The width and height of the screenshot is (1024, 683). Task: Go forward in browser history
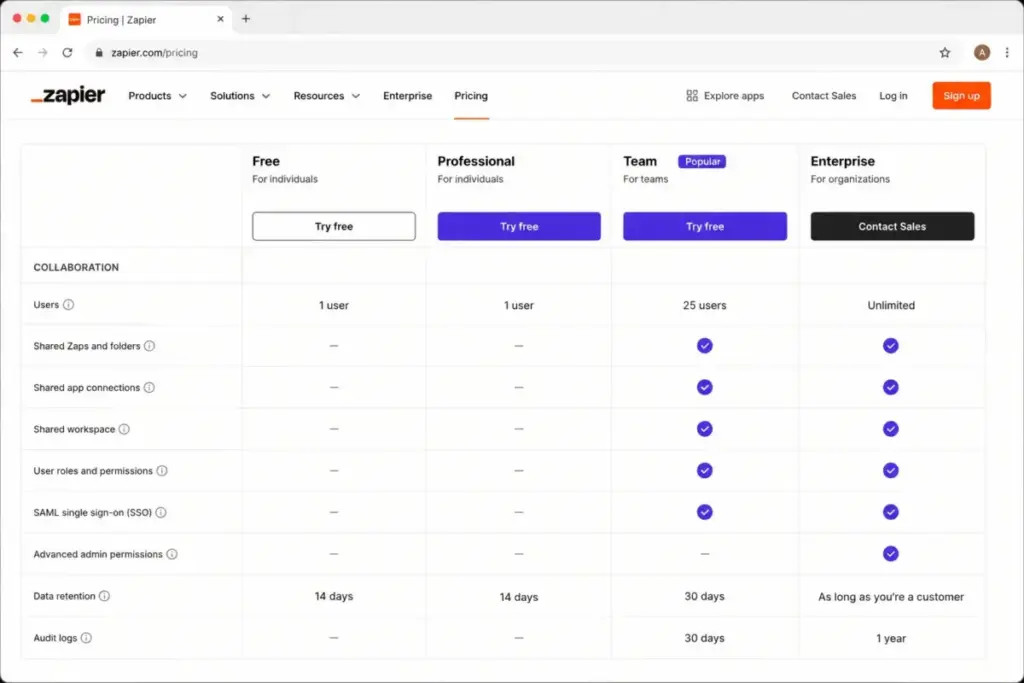coord(42,53)
